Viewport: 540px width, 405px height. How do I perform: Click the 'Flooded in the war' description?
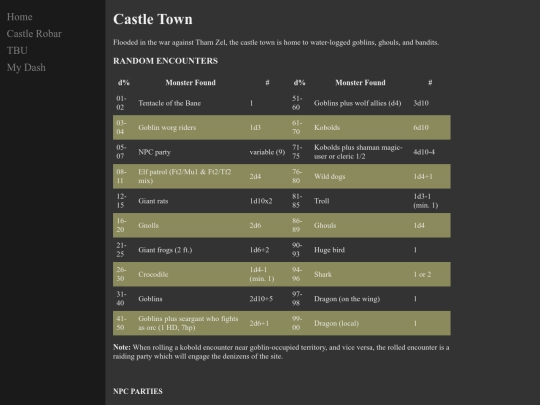tap(276, 43)
